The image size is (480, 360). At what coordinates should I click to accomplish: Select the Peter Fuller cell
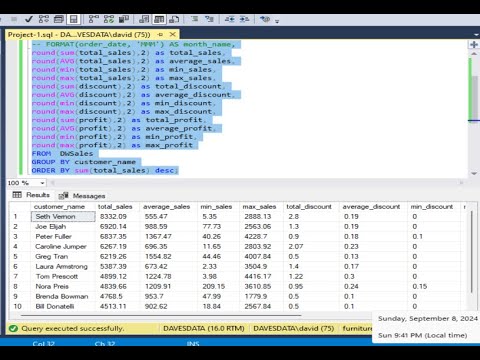pos(63,236)
